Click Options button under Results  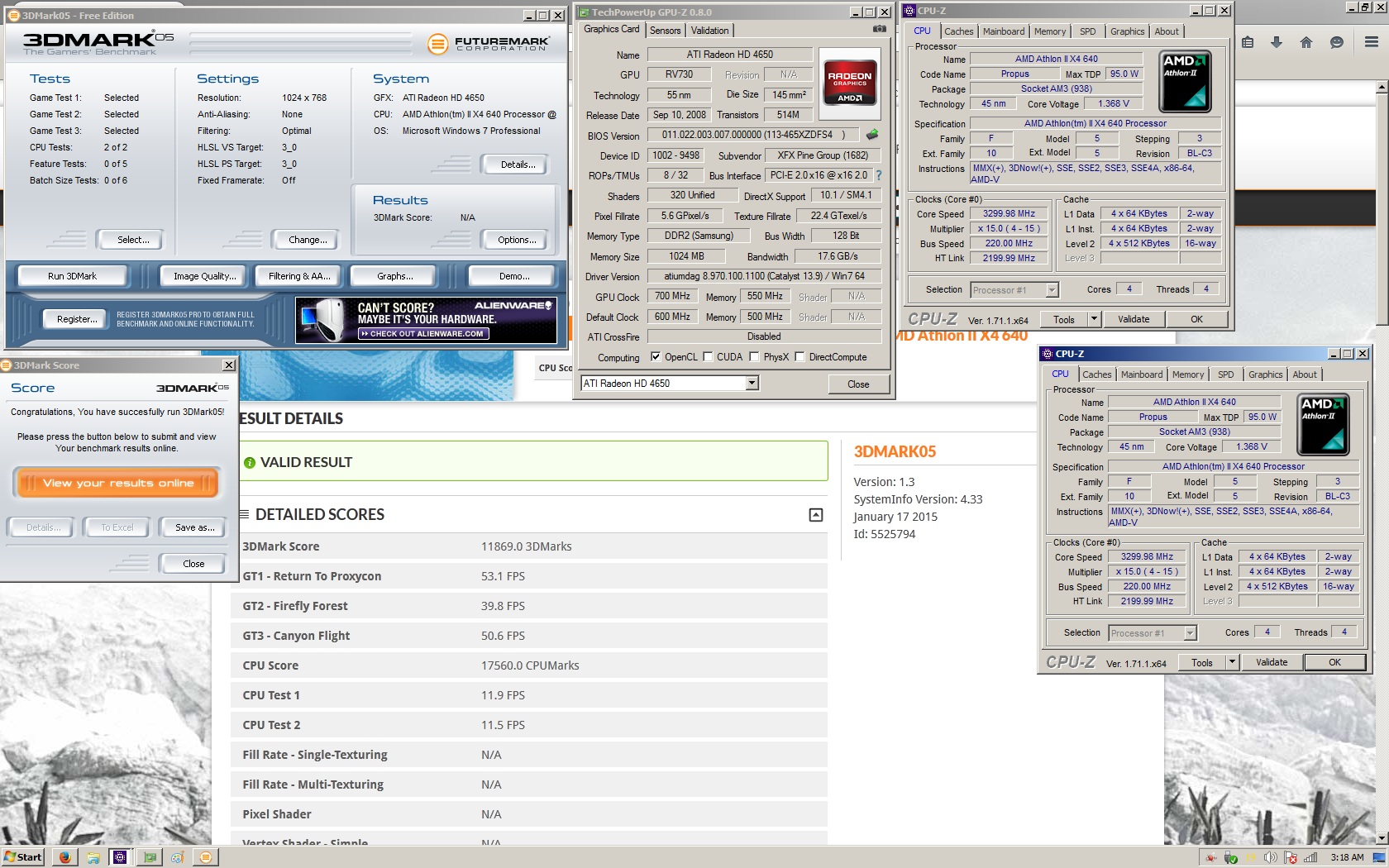point(517,240)
